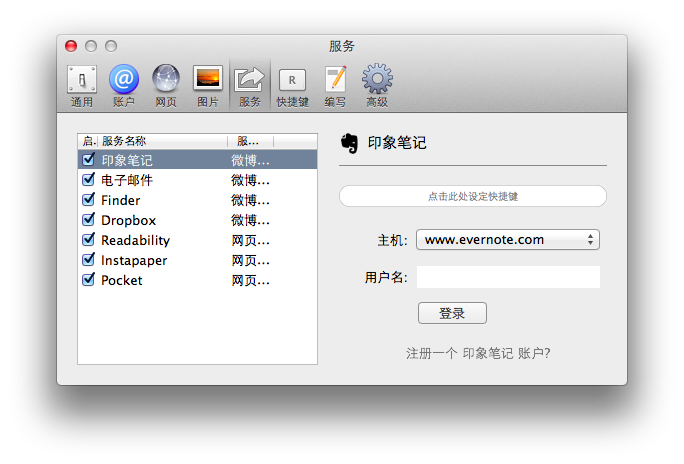
Task: Select the Readability row name
Action: tap(136, 240)
